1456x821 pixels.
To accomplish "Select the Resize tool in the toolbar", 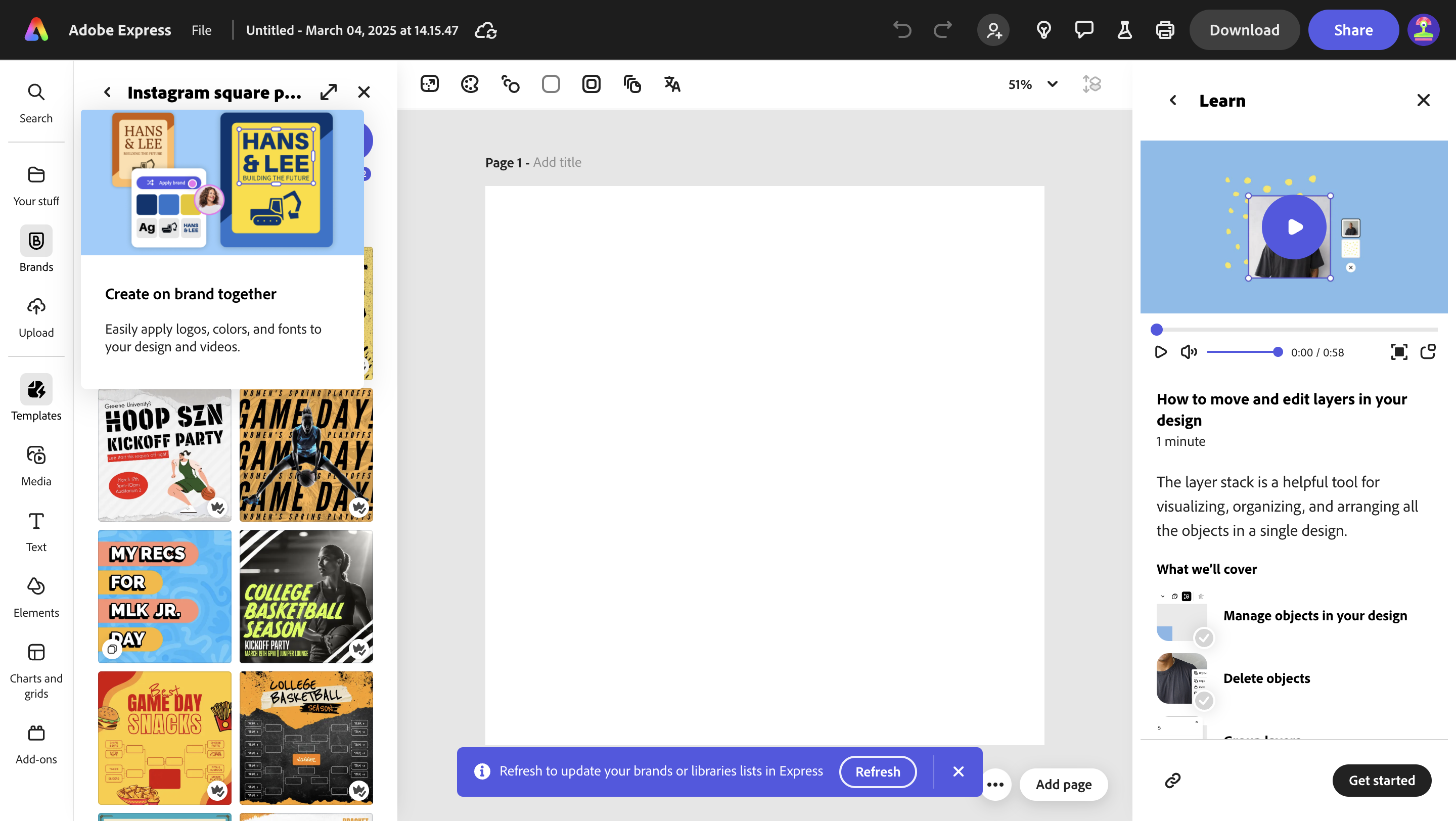I will (430, 83).
